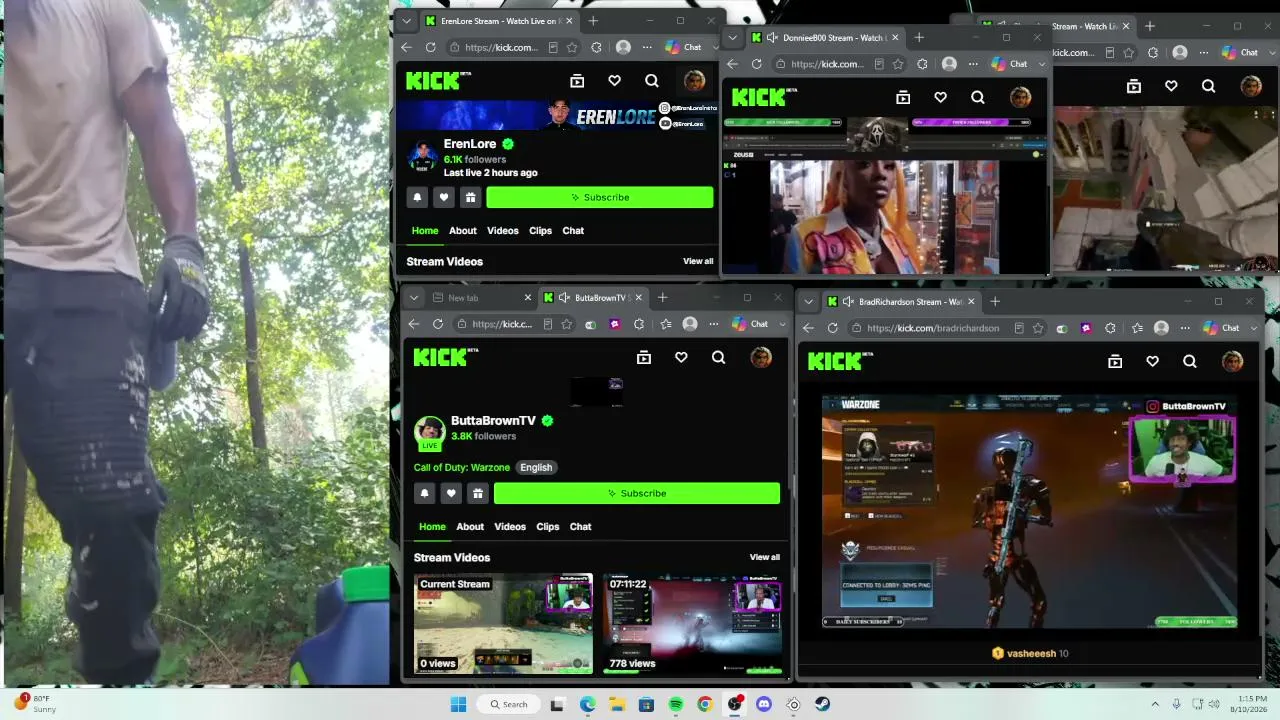Open the About tab on ErenLore's channel
The width and height of the screenshot is (1280, 720).
click(x=463, y=231)
